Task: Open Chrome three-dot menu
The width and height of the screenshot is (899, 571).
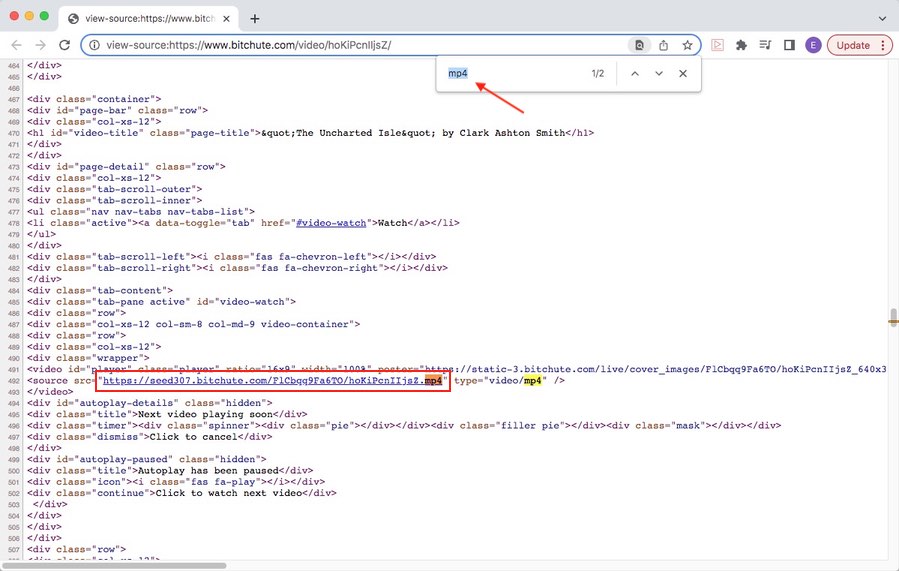Action: coord(883,45)
